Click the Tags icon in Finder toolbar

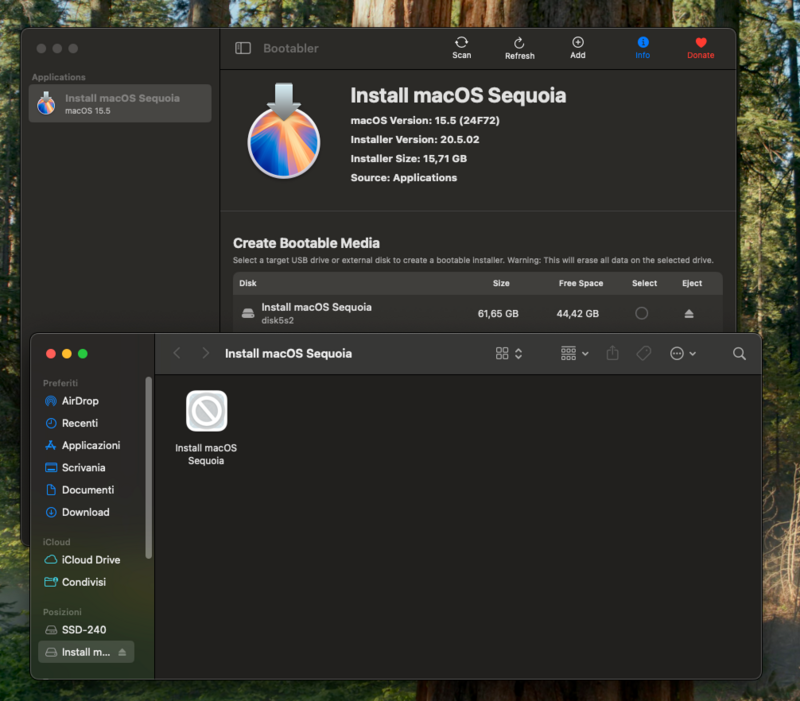click(644, 353)
